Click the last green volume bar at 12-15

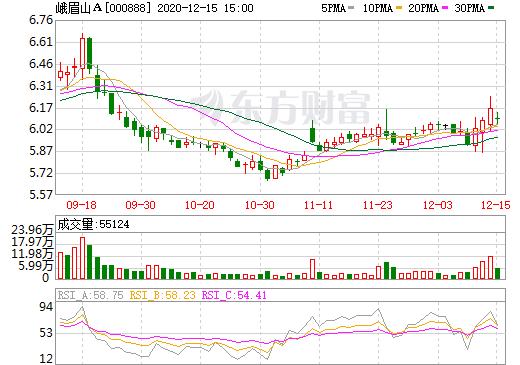[498, 273]
